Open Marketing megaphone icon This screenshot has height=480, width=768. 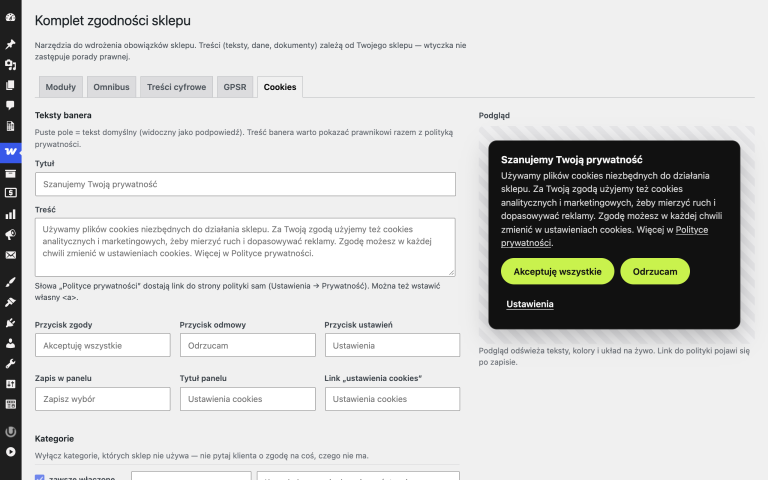[10, 235]
